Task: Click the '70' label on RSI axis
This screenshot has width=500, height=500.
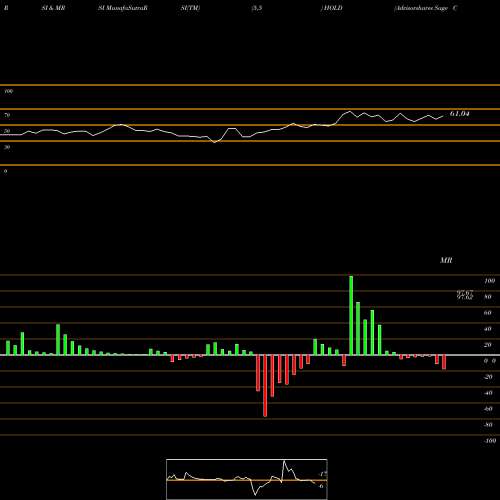Action: 7,115
